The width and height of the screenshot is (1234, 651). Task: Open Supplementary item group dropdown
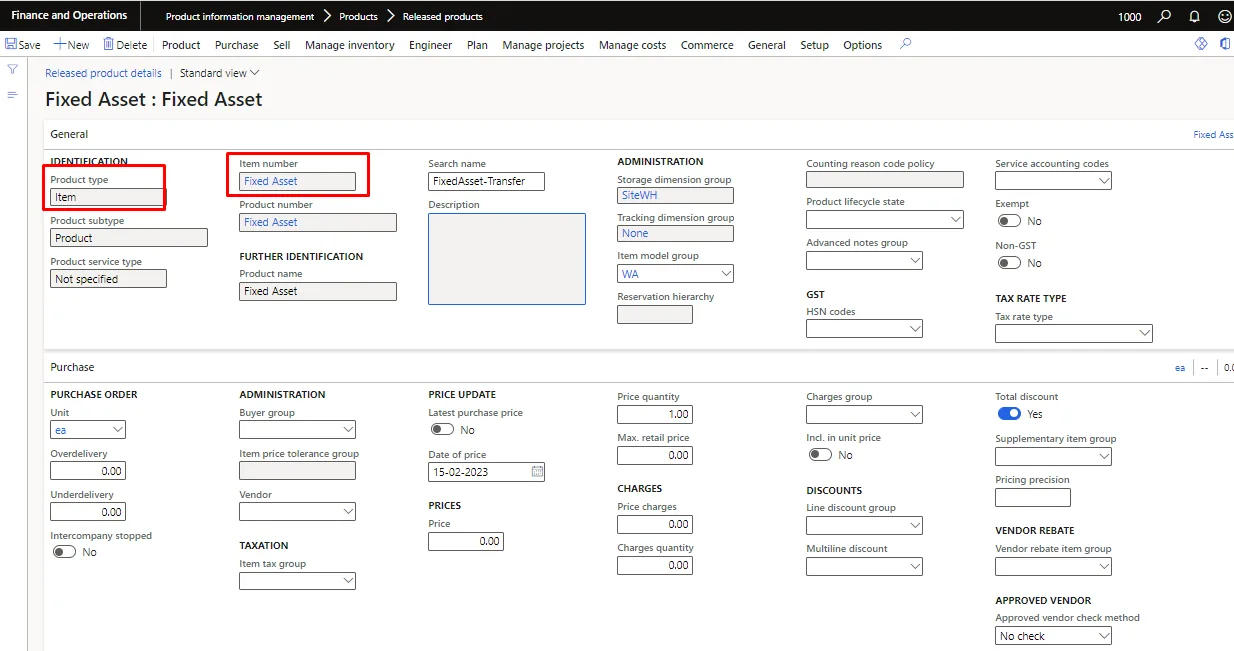(x=1104, y=456)
